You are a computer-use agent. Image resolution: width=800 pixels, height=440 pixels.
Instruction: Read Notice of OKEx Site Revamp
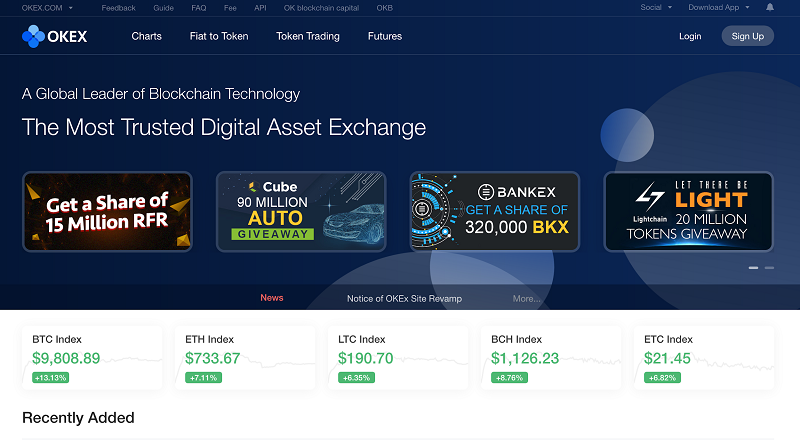[404, 299]
